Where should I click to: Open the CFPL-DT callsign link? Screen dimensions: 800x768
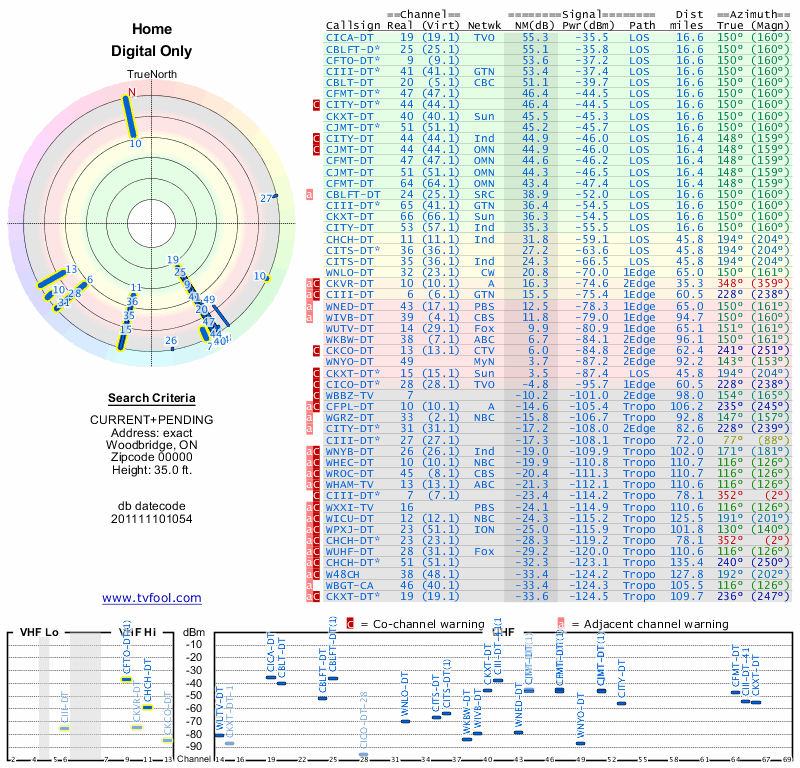pos(349,407)
